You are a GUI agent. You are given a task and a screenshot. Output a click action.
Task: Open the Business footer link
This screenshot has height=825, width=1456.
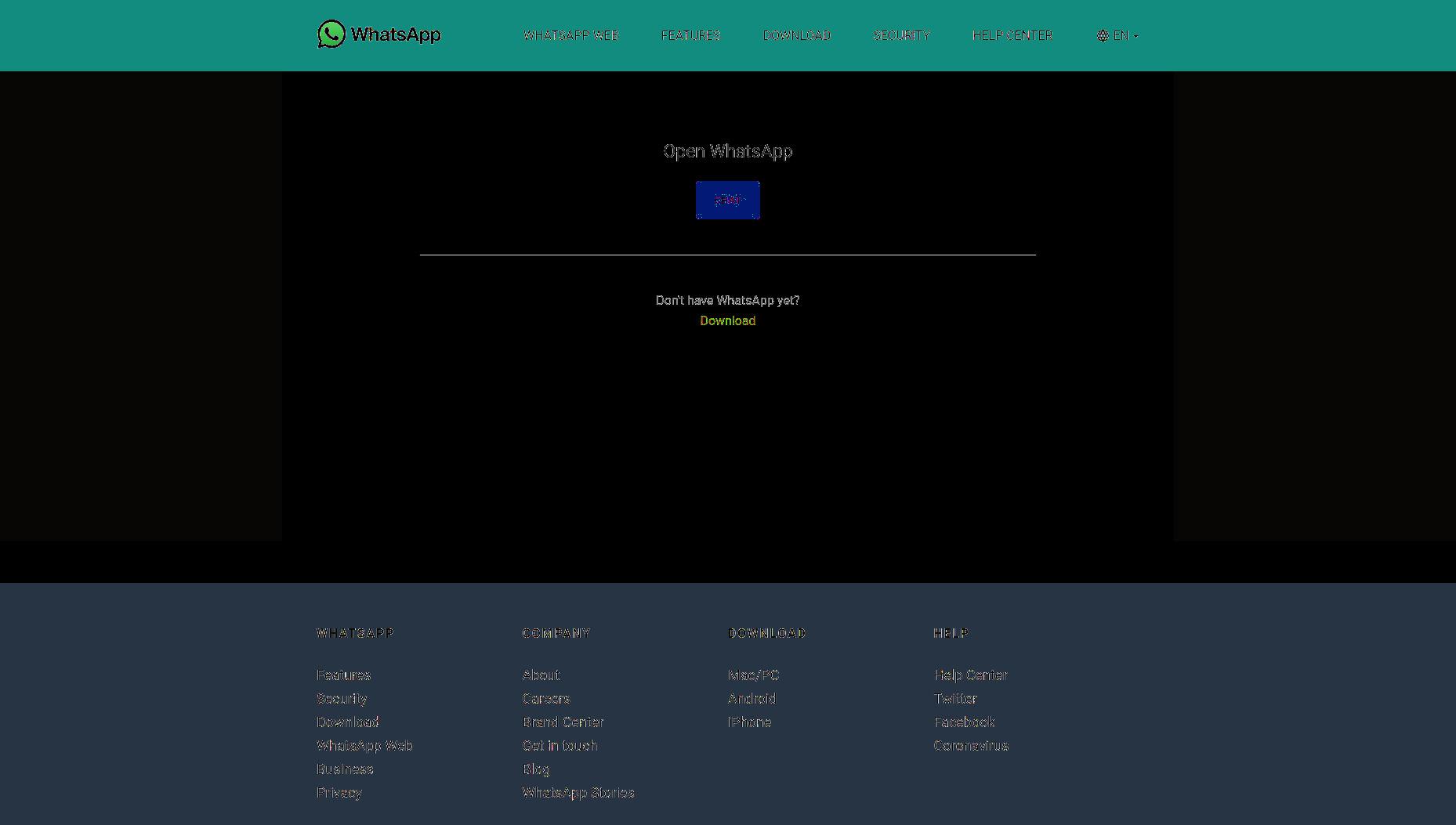345,769
